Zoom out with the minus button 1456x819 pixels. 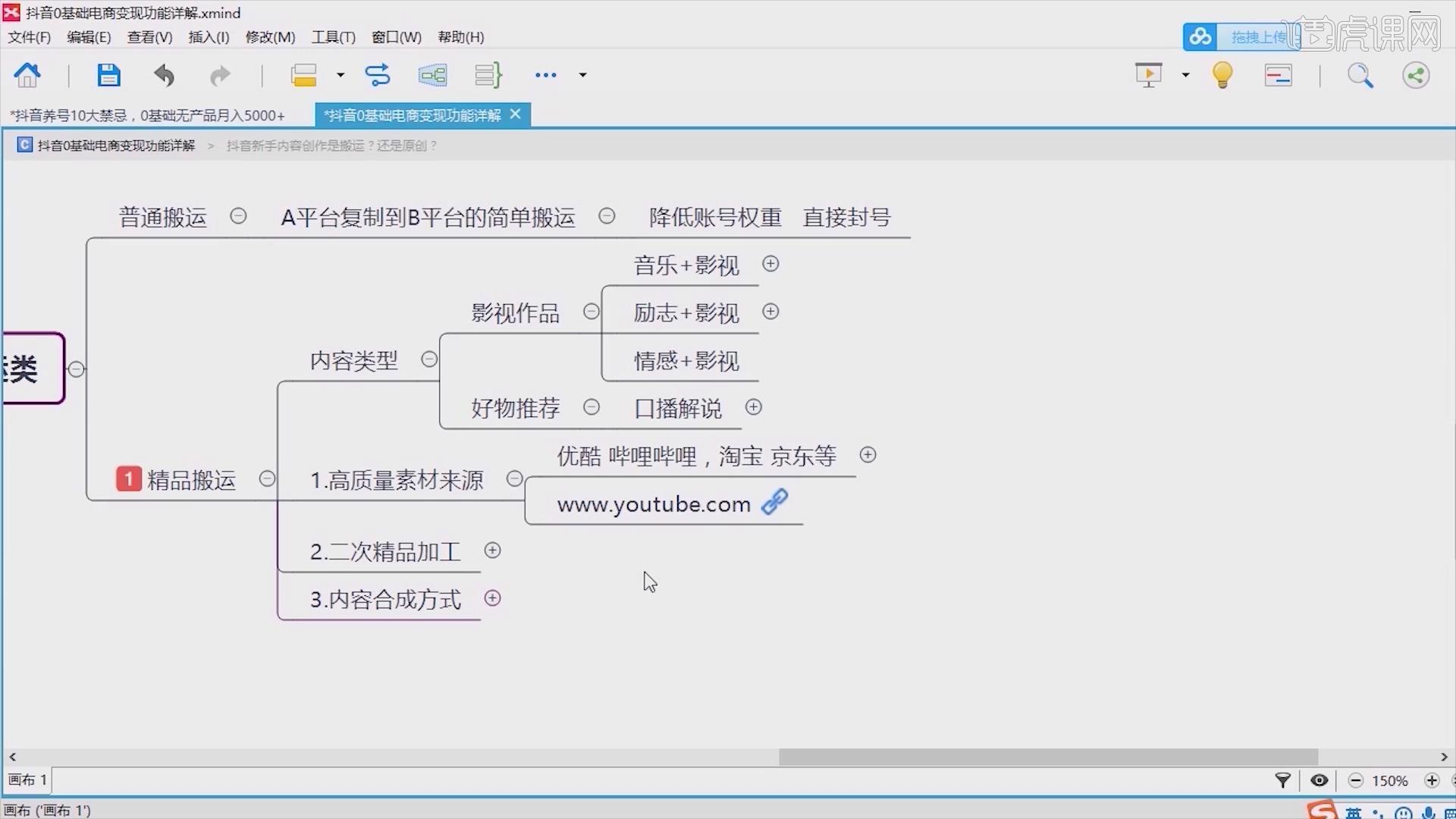[1356, 780]
